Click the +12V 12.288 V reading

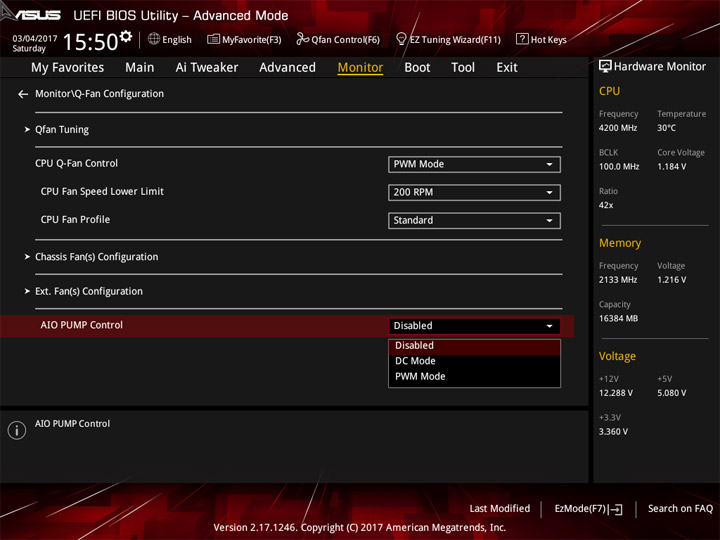click(x=615, y=393)
